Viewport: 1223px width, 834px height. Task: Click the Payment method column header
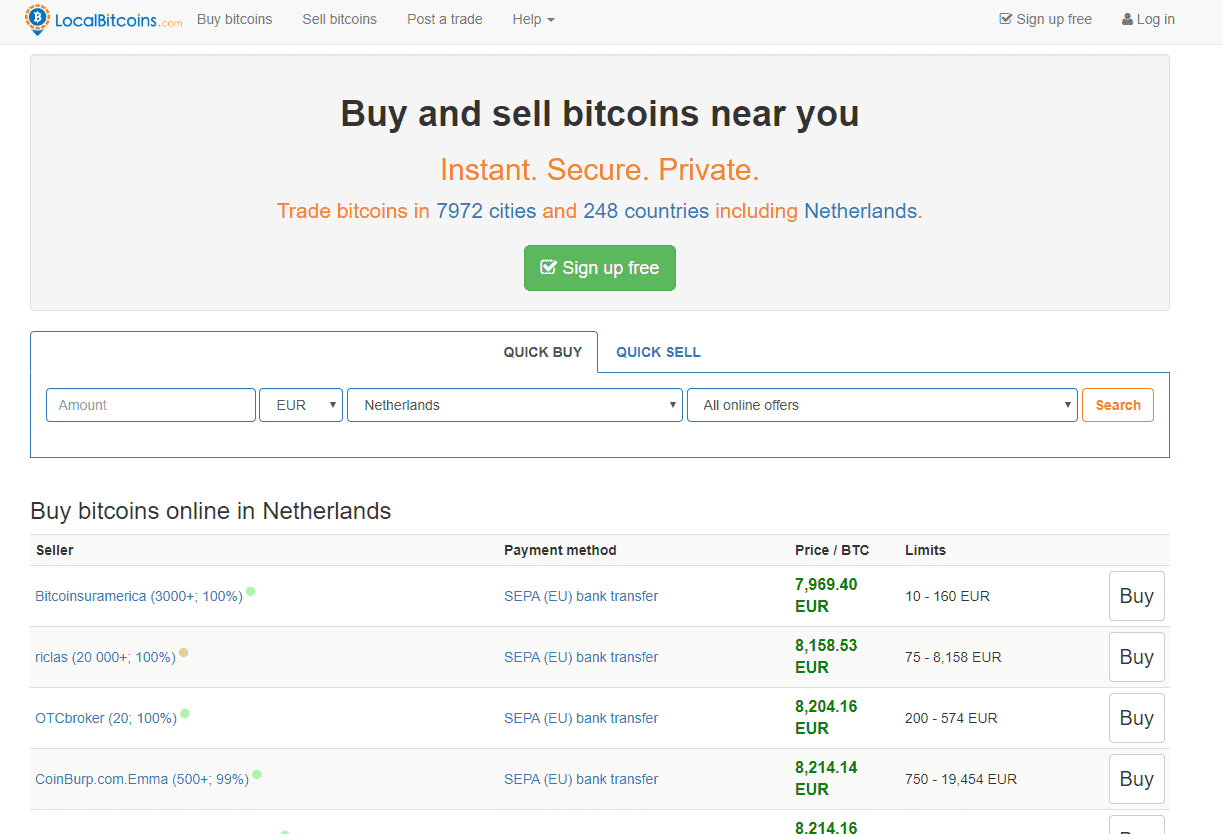pos(560,550)
